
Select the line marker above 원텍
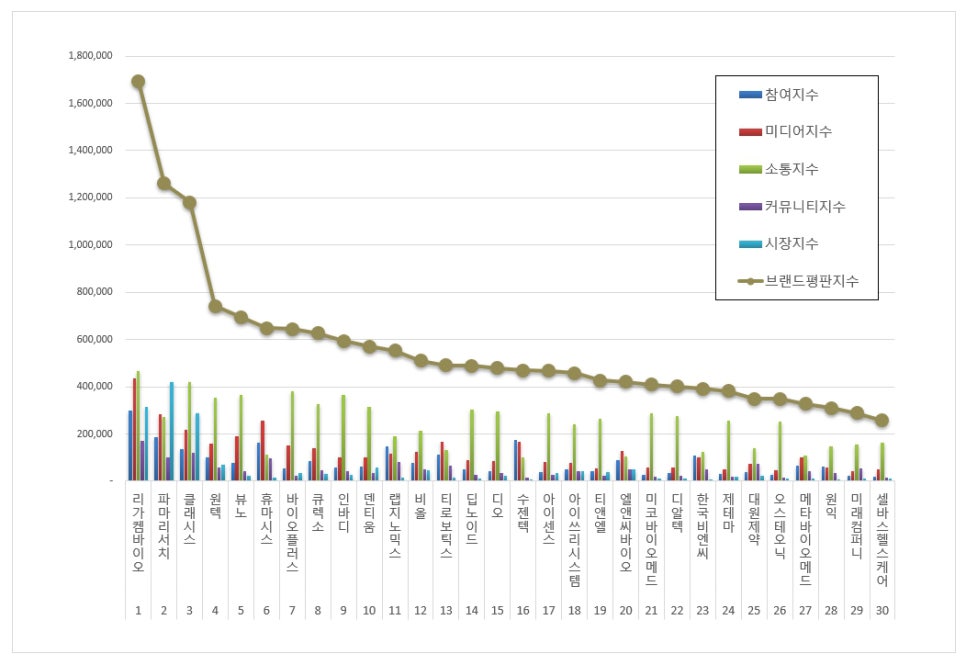coord(215,306)
